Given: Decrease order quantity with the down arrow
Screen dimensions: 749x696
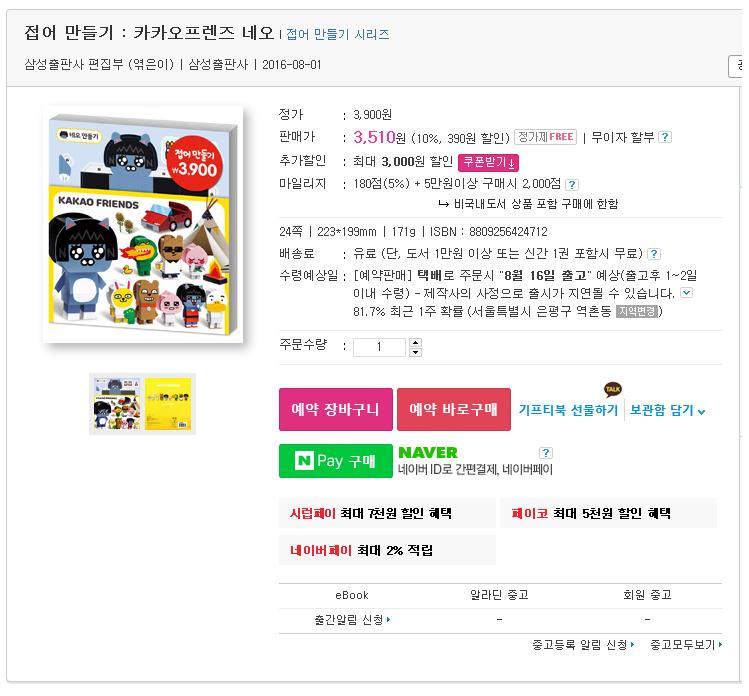Looking at the screenshot, I should pos(415,352).
